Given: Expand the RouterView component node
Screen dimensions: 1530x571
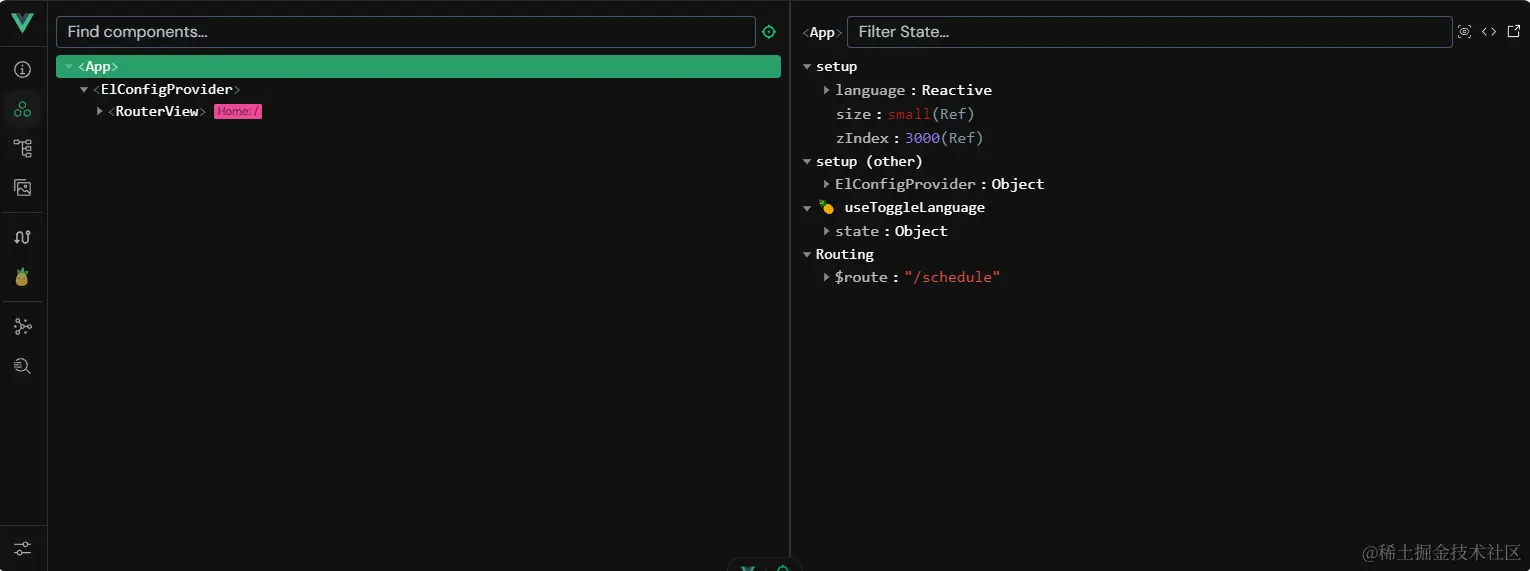Looking at the screenshot, I should click(100, 111).
